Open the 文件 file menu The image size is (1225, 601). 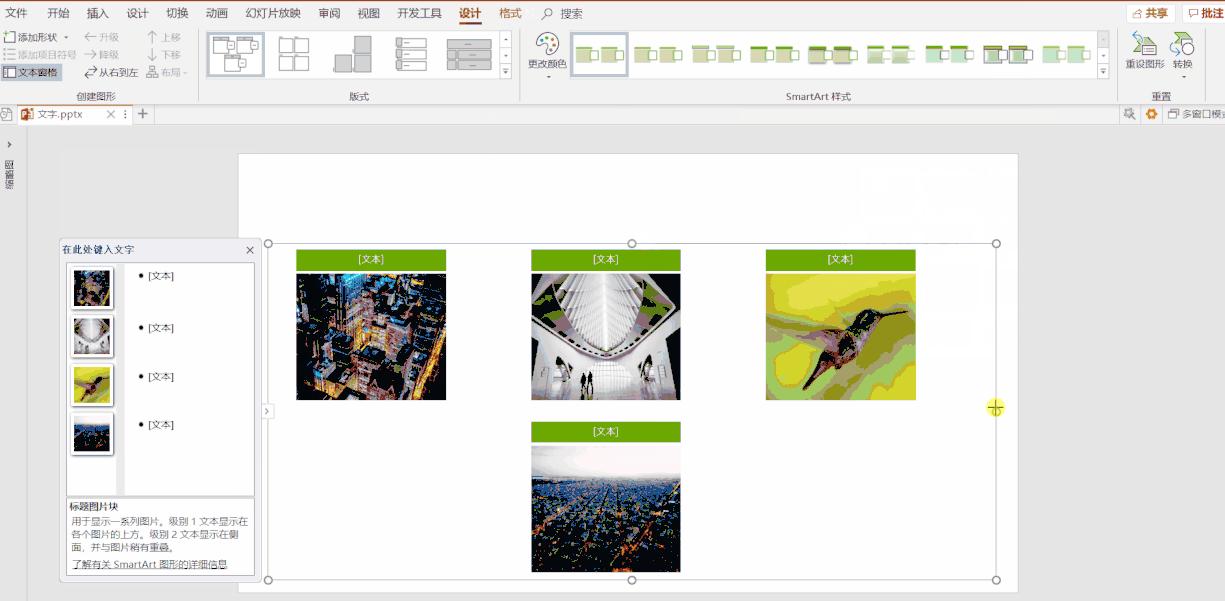click(x=17, y=14)
